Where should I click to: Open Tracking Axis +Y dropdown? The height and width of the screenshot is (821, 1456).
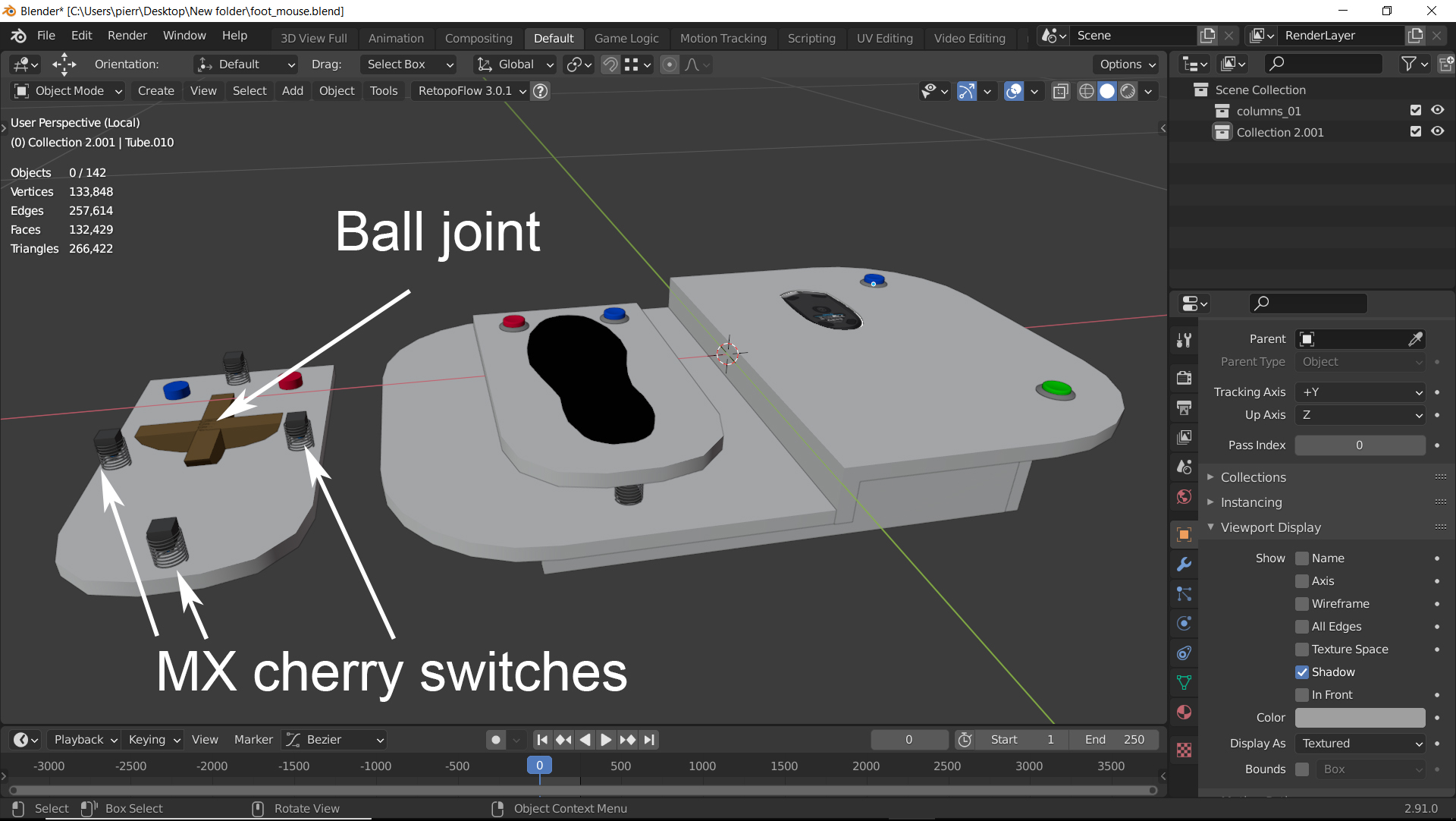[1360, 392]
